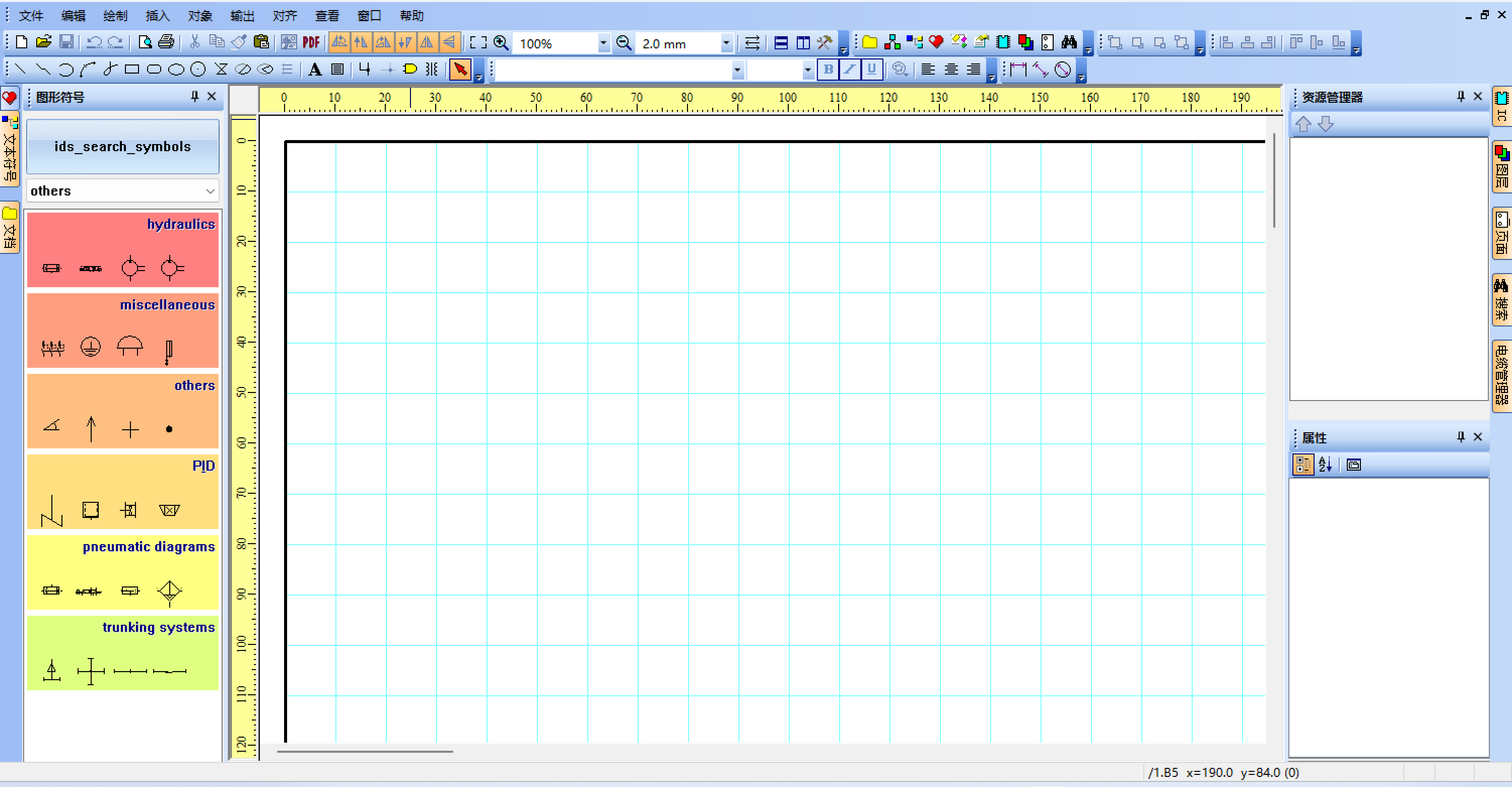This screenshot has height=787, width=1512.
Task: Click the flip horizontal icon
Action: tap(427, 43)
